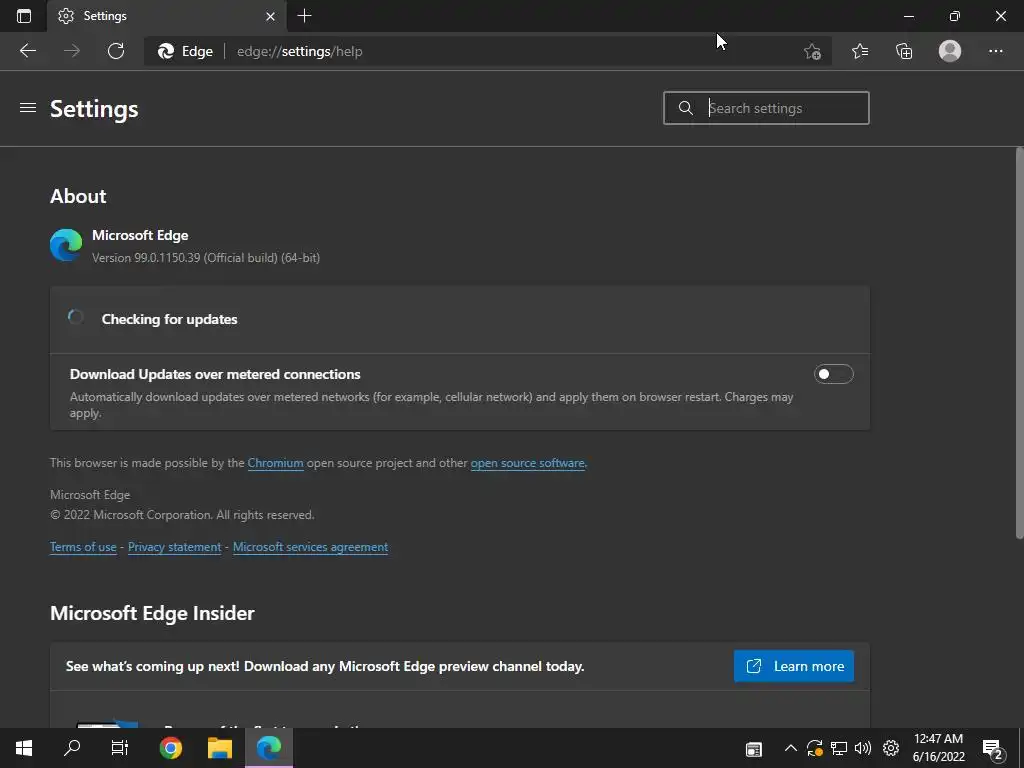
Task: Show hidden system tray icons
Action: point(790,748)
